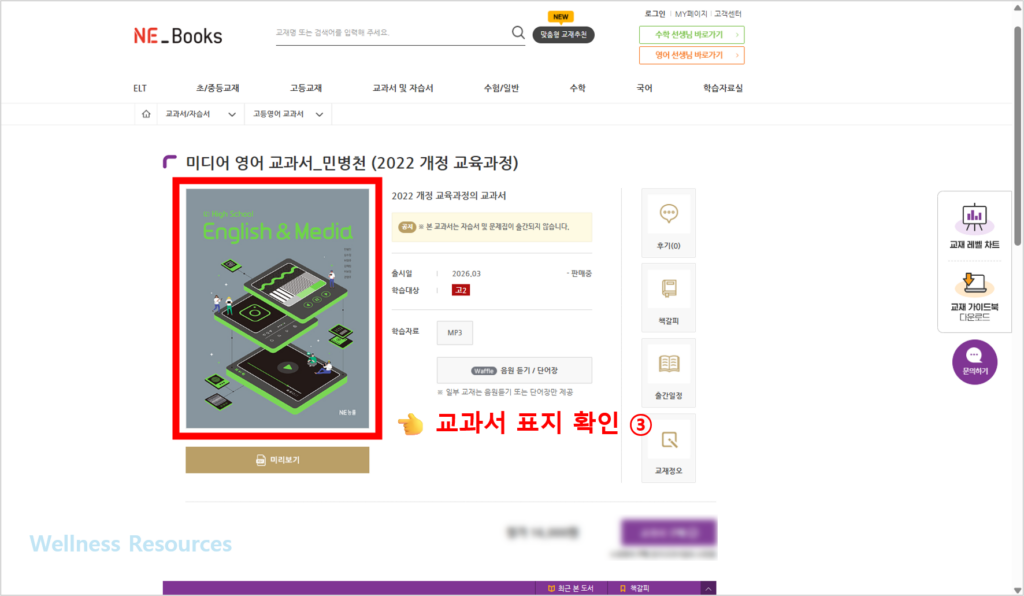The width and height of the screenshot is (1024, 596).
Task: Open the 초/중등교재 menu
Action: tap(217, 88)
